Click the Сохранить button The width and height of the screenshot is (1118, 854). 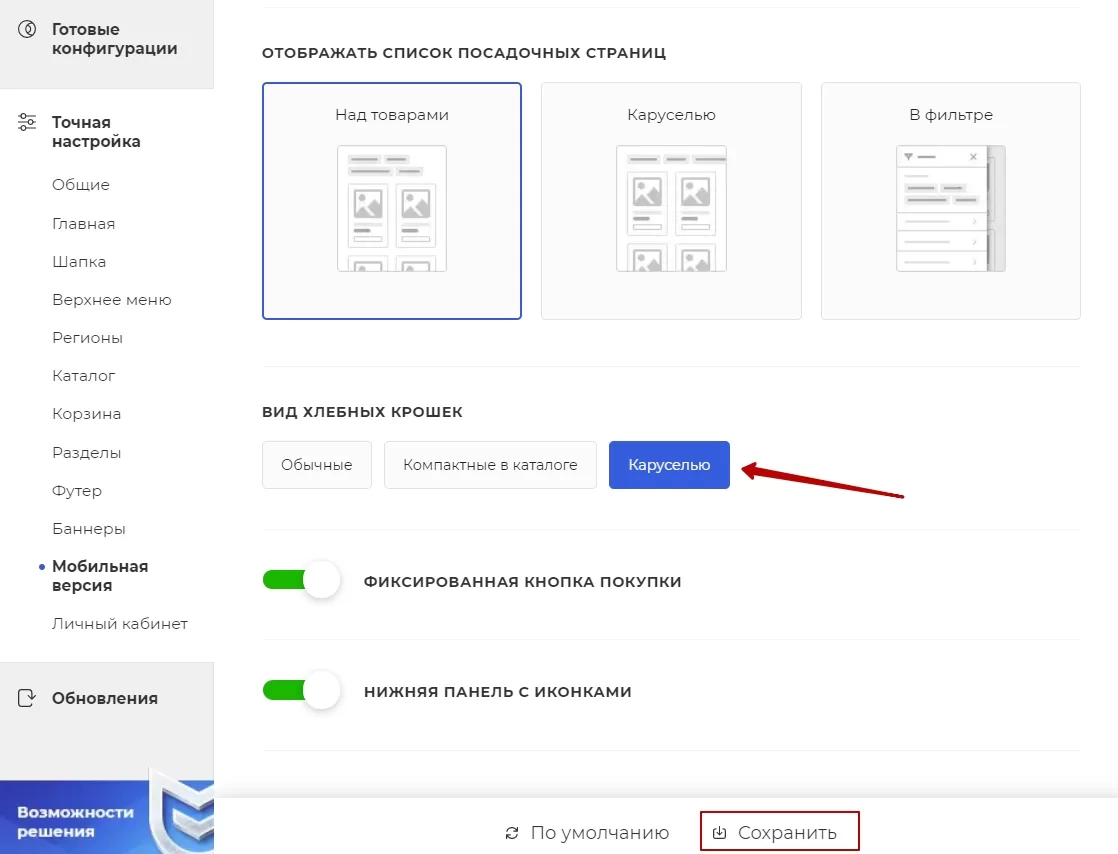pyautogui.click(x=779, y=831)
